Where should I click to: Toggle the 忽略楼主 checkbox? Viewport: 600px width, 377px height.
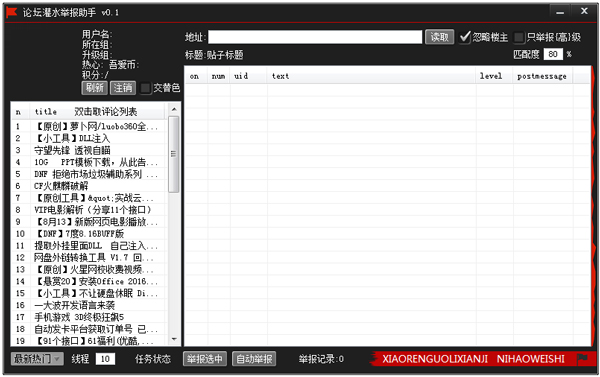point(465,37)
